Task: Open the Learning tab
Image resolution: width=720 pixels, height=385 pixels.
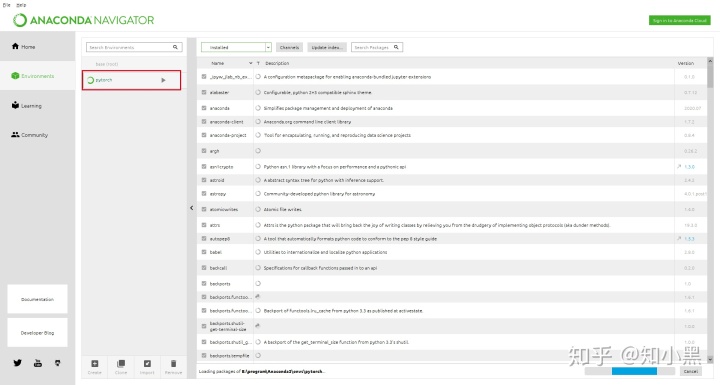Action: click(x=37, y=106)
